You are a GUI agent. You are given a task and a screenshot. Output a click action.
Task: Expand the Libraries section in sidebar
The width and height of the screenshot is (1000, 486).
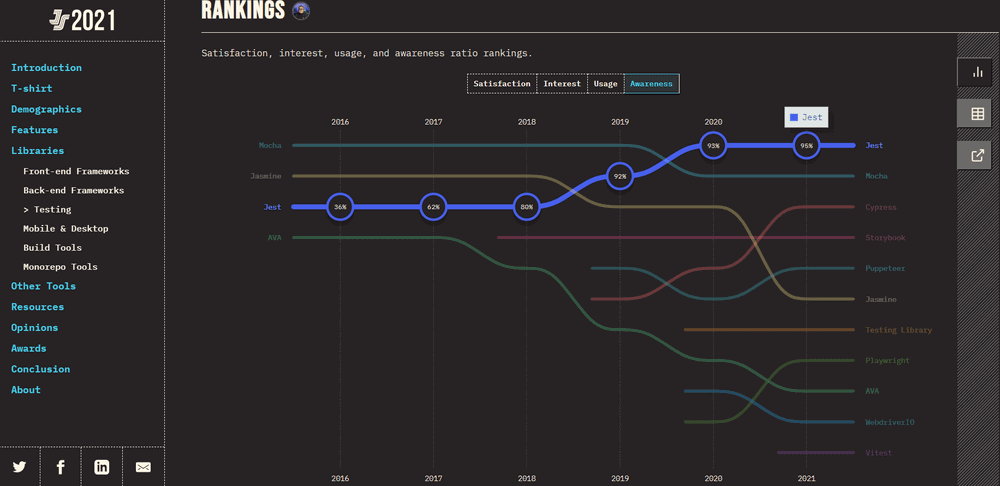pyautogui.click(x=37, y=151)
